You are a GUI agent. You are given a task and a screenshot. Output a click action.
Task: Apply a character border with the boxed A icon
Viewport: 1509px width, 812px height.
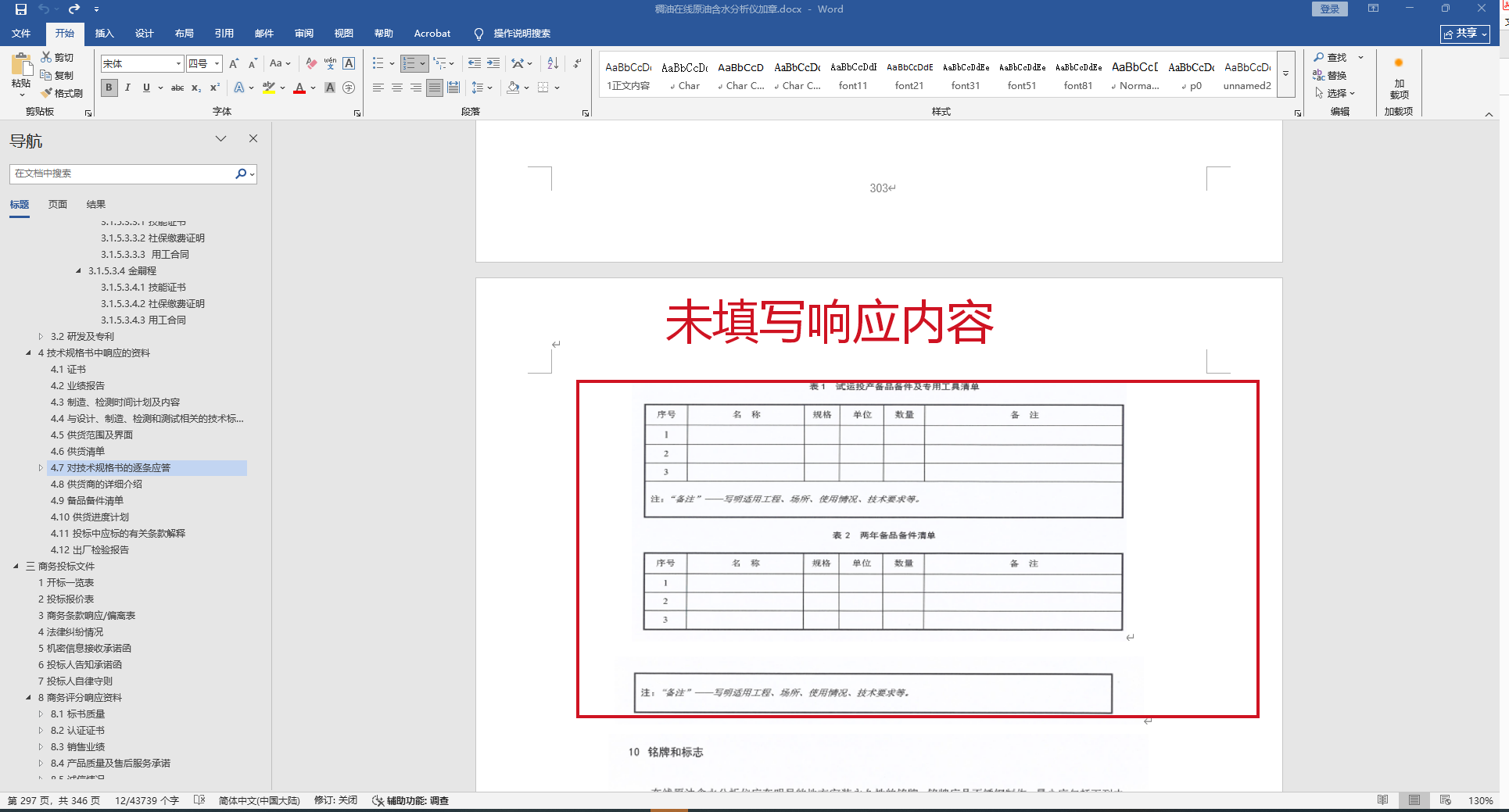349,63
